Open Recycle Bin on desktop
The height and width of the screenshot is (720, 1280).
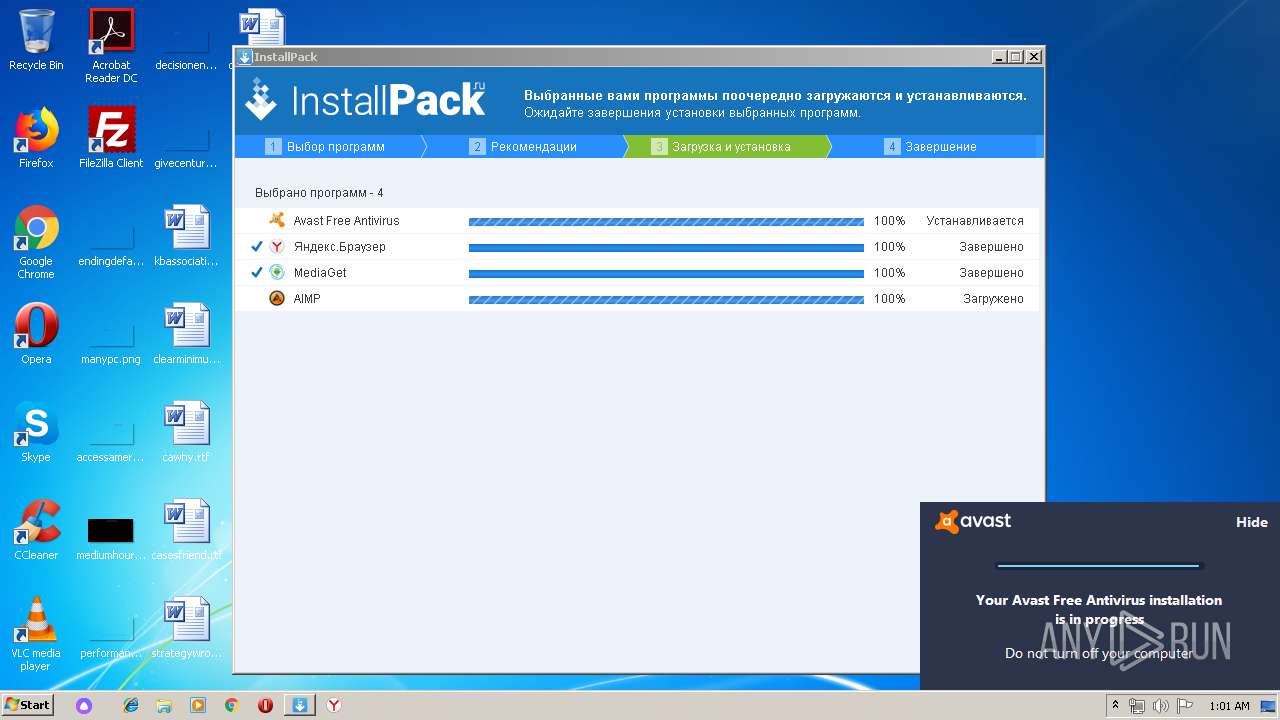(36, 40)
